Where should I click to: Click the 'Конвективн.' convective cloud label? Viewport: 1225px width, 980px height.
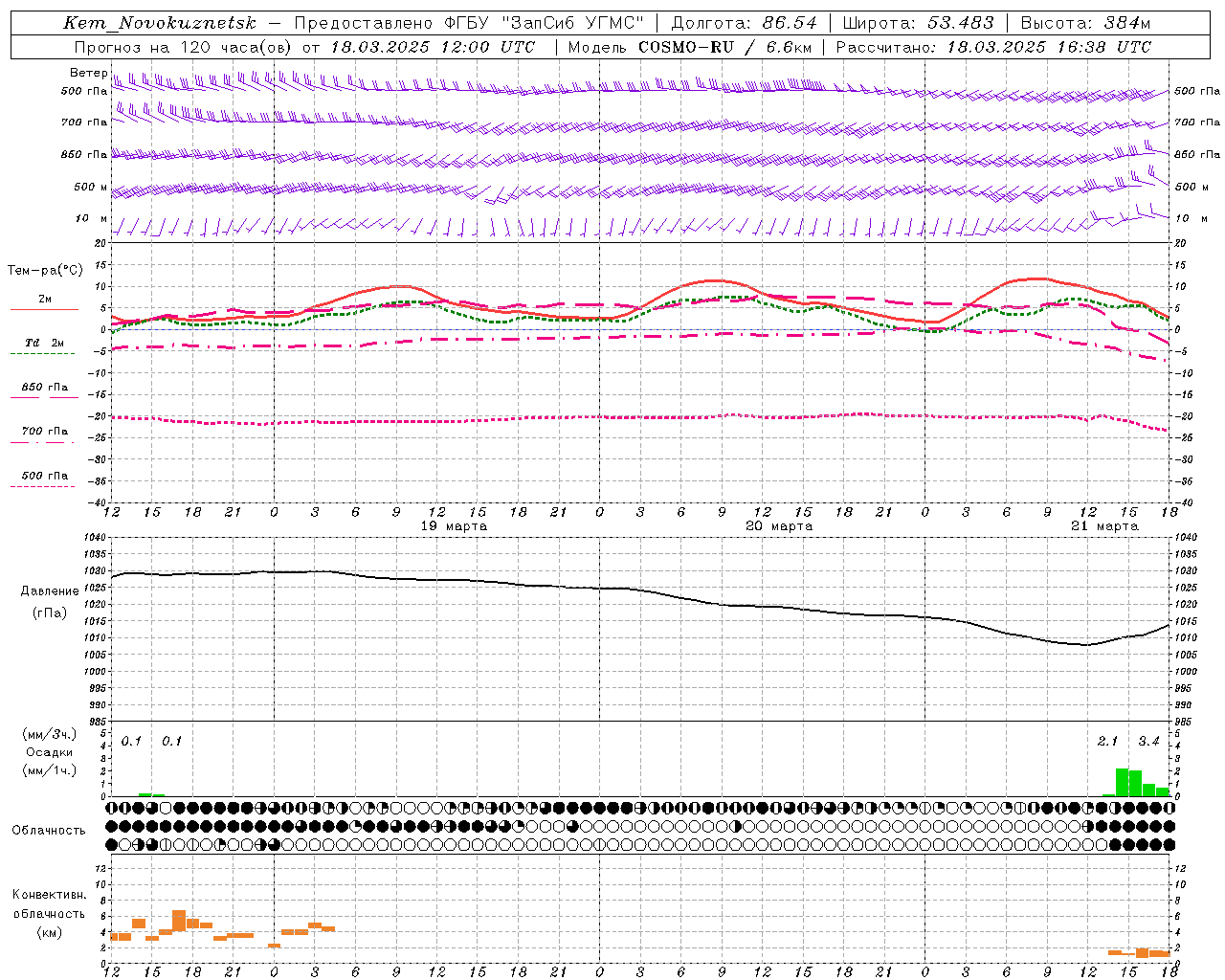pos(49,895)
